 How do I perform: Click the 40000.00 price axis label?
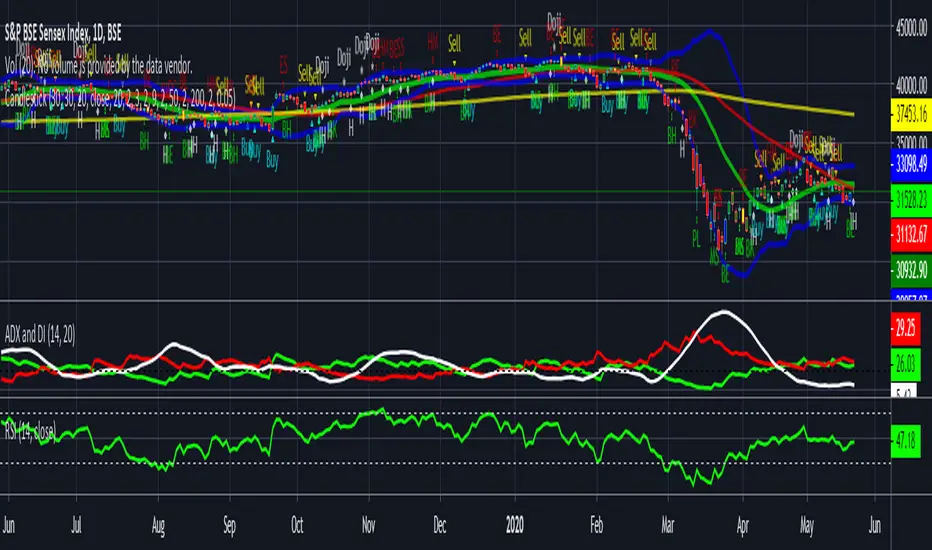(x=911, y=86)
